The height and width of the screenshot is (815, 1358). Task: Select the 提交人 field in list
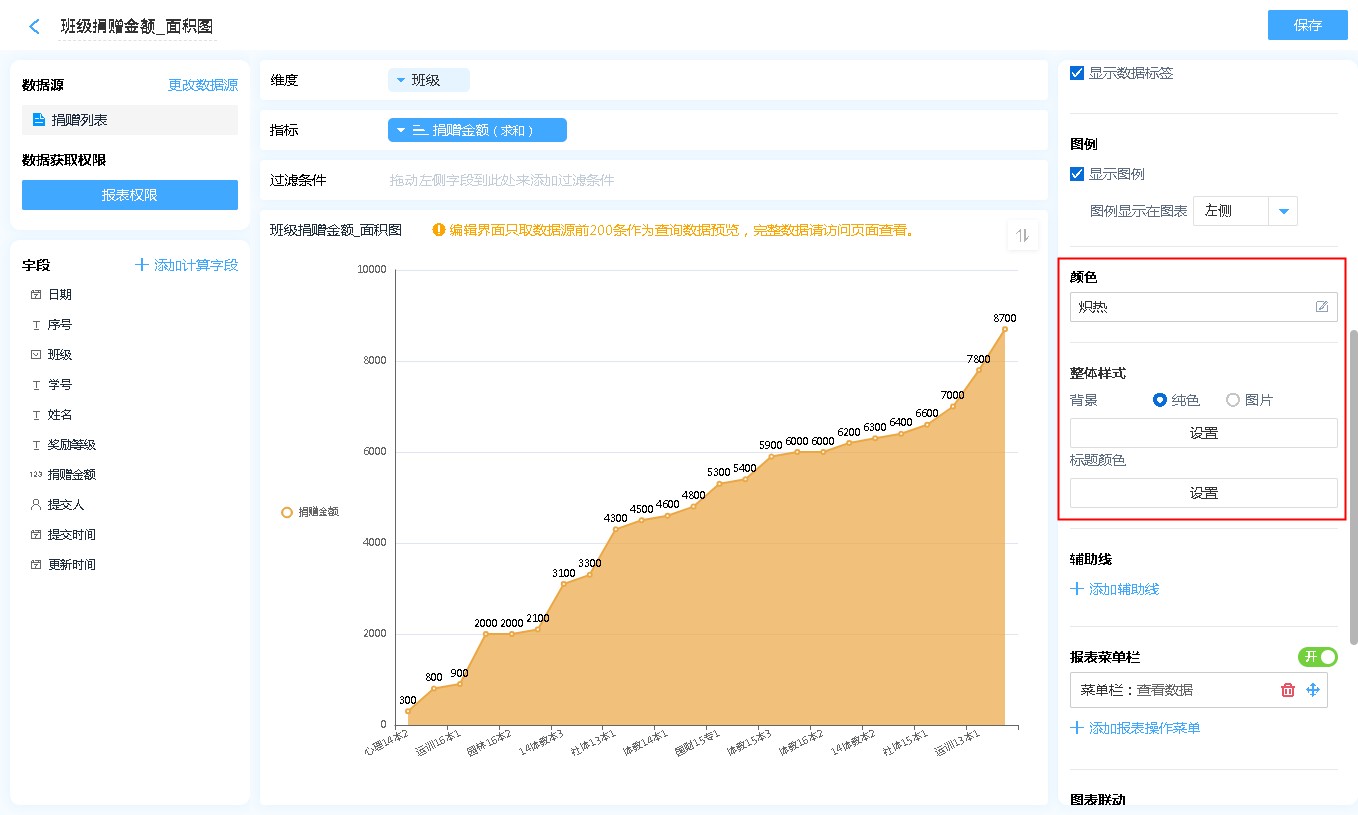click(x=66, y=505)
